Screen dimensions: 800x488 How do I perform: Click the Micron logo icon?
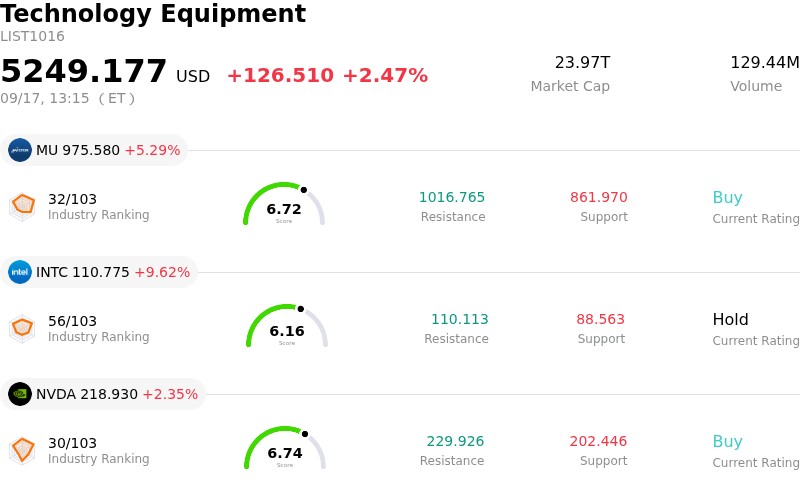[20, 150]
